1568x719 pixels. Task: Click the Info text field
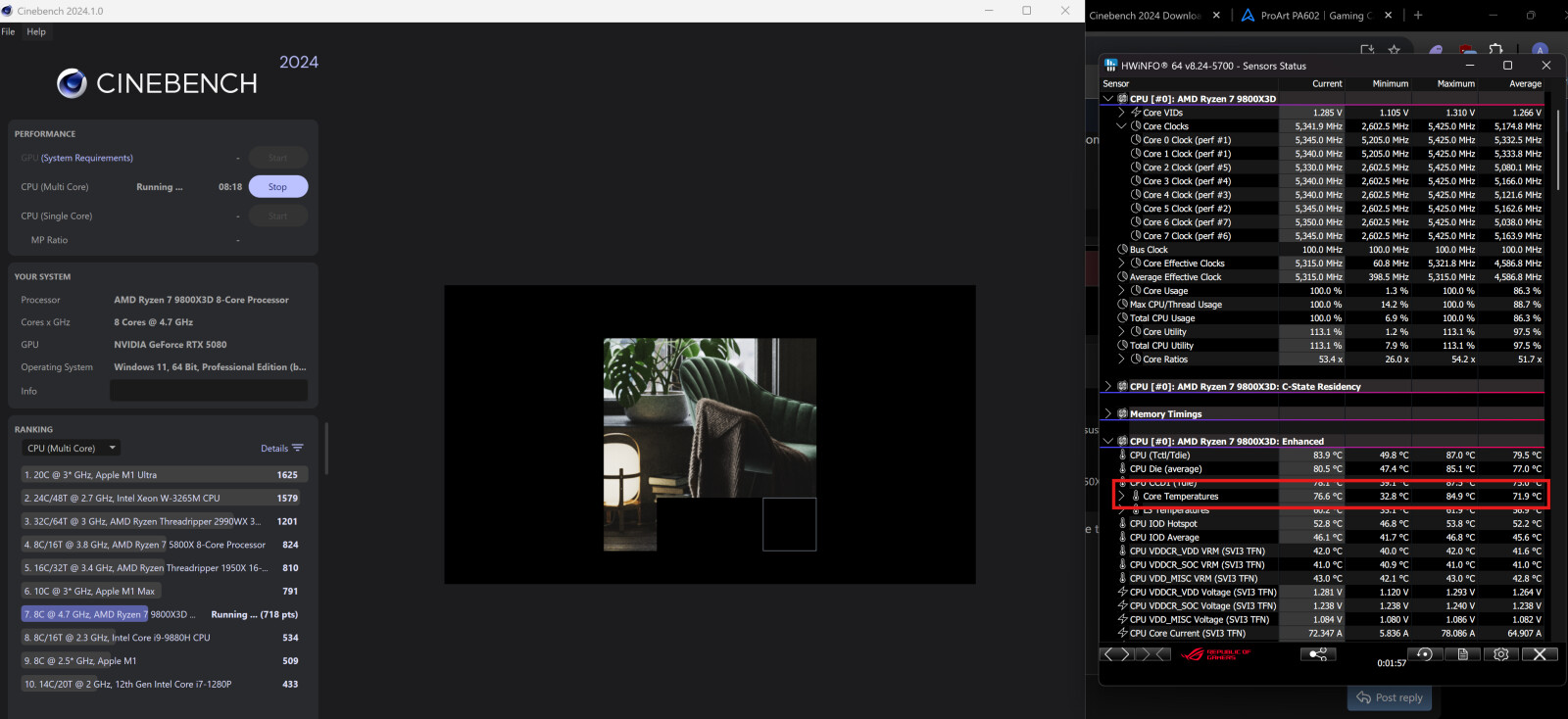click(209, 391)
